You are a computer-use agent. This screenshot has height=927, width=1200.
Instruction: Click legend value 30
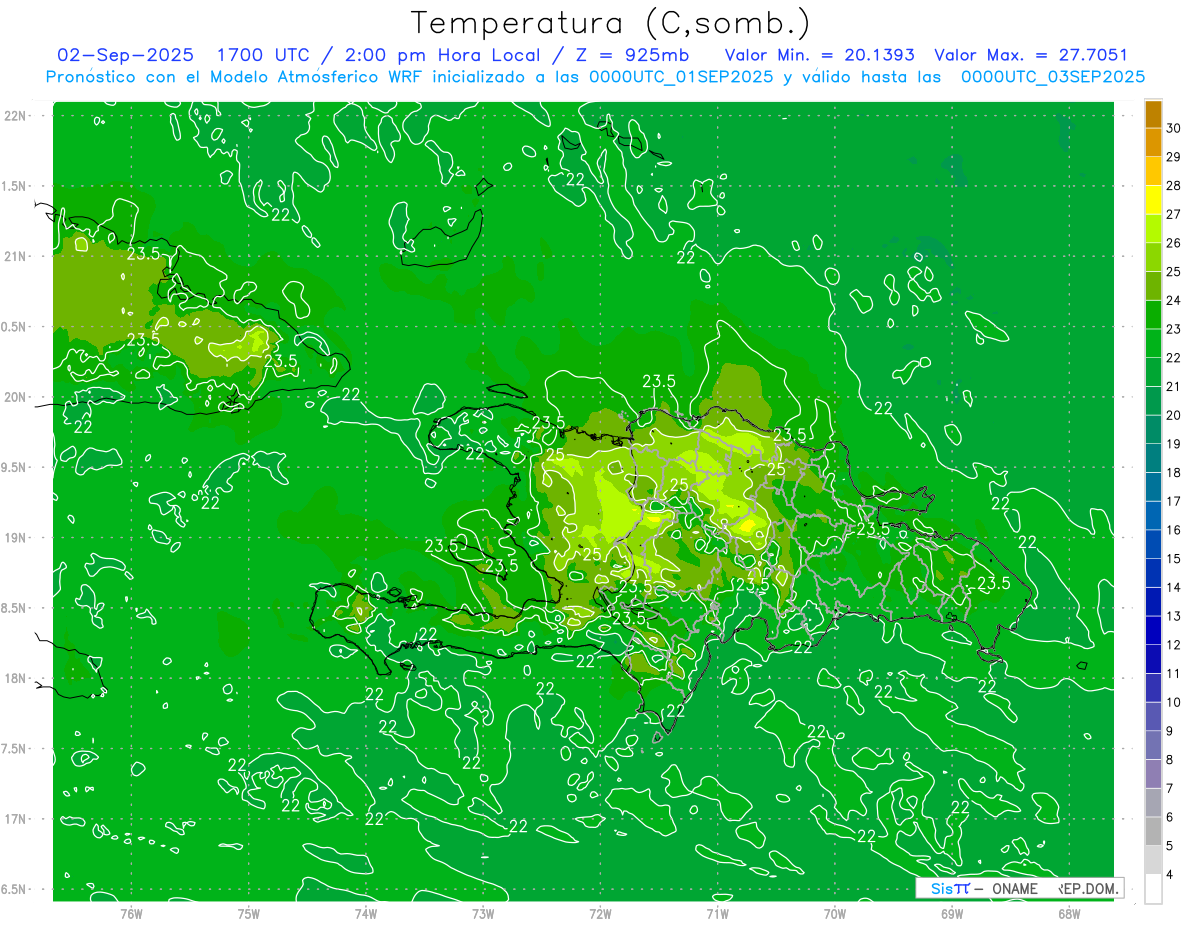point(1174,128)
